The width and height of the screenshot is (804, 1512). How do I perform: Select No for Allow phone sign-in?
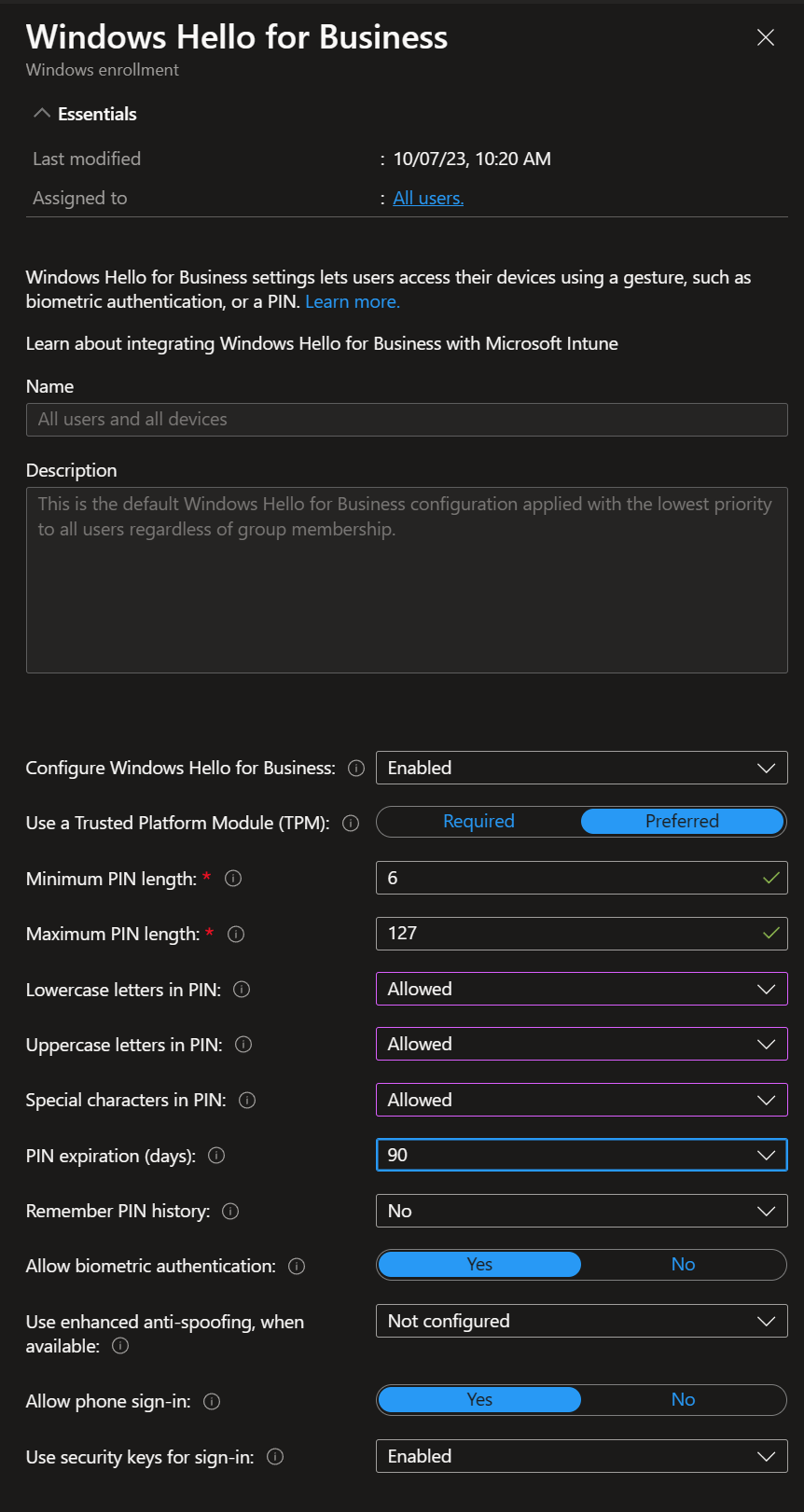point(683,1400)
